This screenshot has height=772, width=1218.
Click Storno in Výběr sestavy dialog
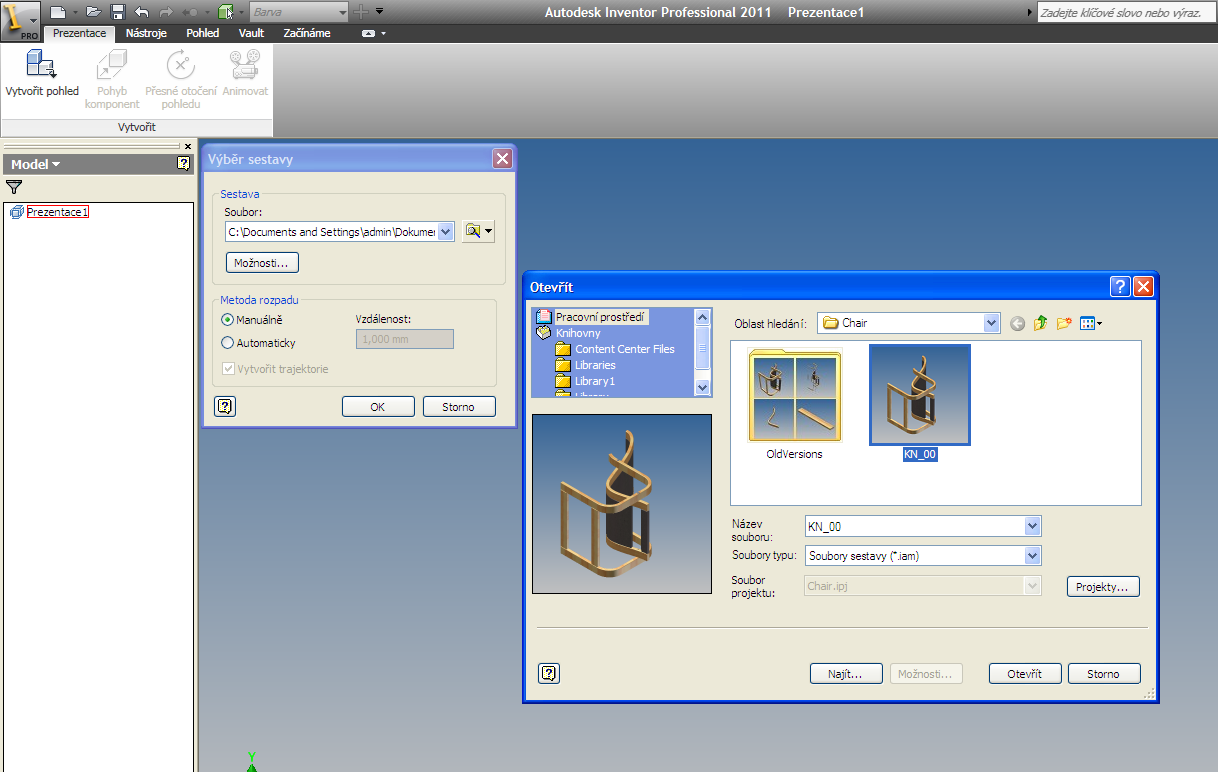[x=459, y=407]
